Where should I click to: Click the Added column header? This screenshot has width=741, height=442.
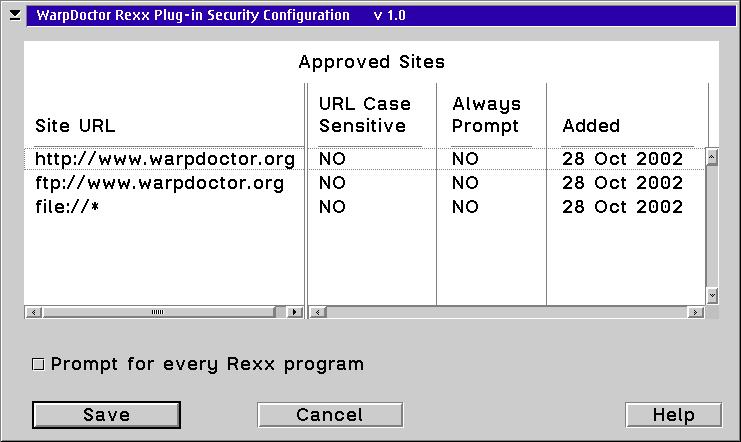(591, 126)
